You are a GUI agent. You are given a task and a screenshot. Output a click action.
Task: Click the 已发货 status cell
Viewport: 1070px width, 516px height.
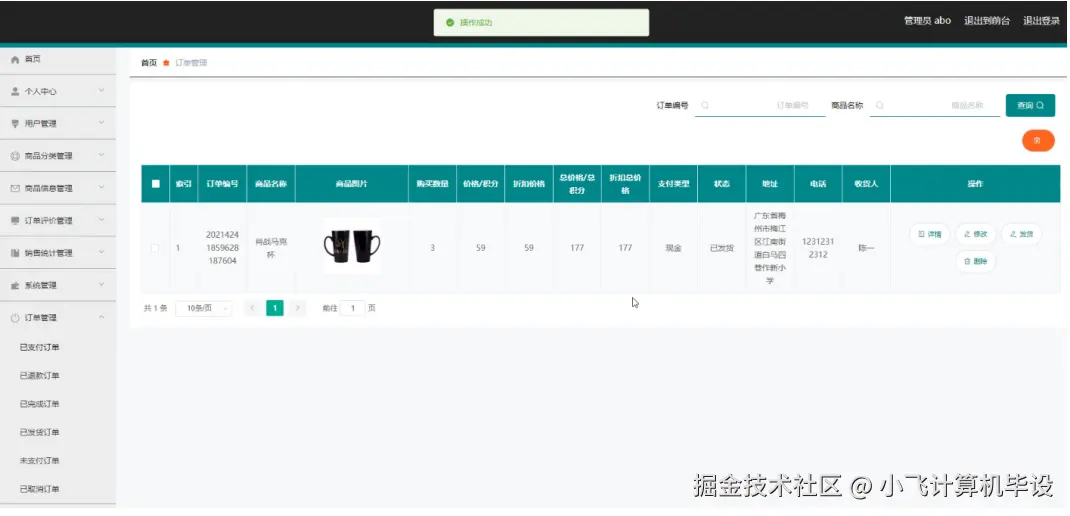coord(722,248)
